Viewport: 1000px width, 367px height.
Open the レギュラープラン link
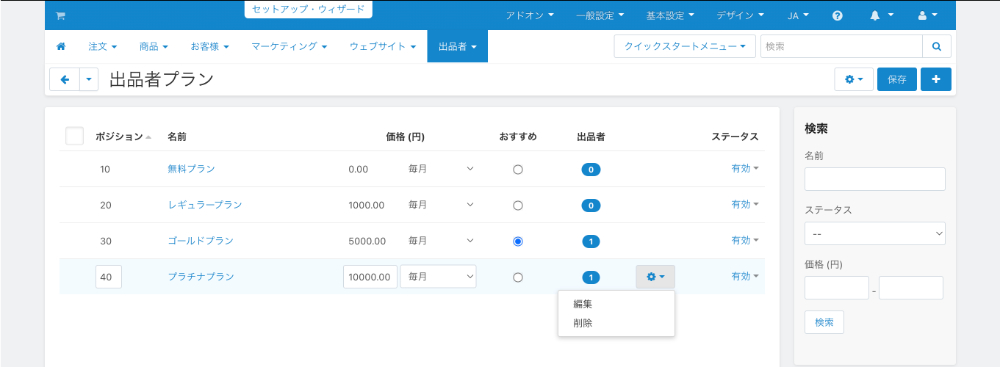pyautogui.click(x=205, y=205)
